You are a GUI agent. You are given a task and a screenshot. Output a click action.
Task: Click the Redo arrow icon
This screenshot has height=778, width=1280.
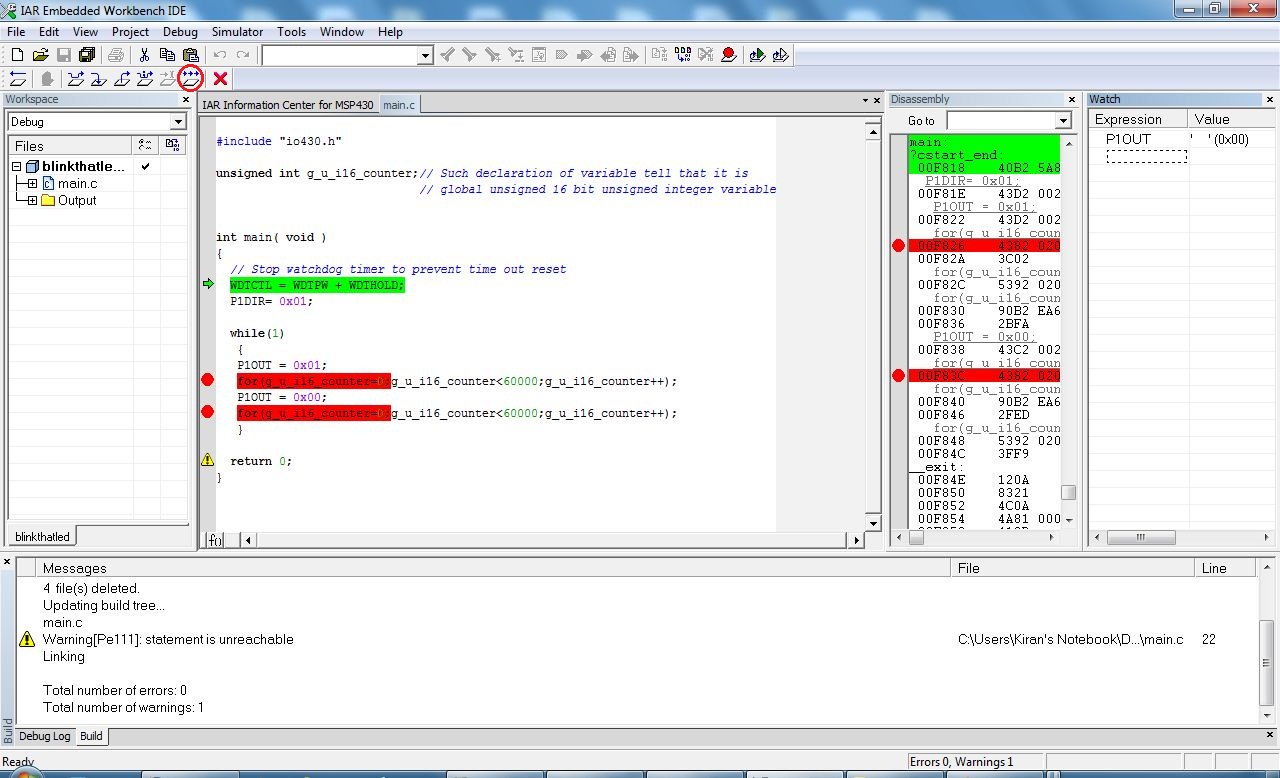point(243,55)
